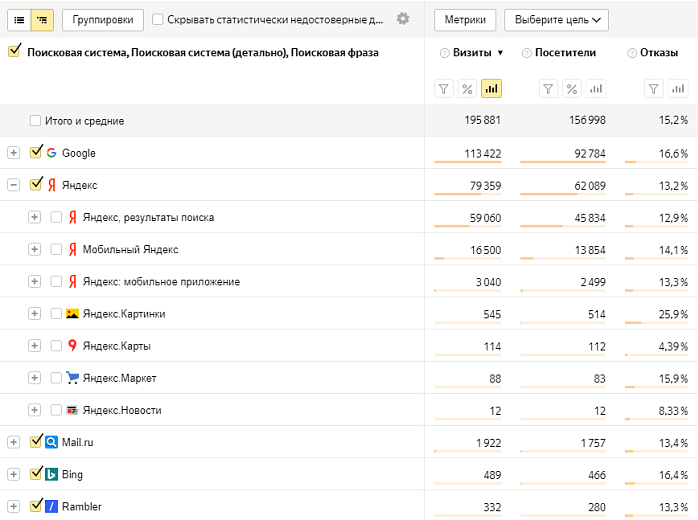698x520 pixels.
Task: Click filter icon under Визиты column
Action: (444, 89)
